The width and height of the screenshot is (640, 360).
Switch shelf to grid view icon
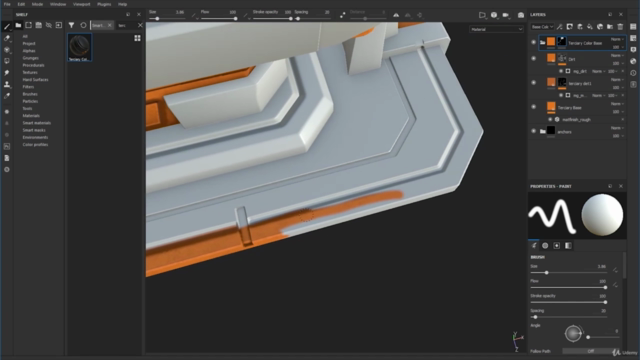tap(138, 38)
